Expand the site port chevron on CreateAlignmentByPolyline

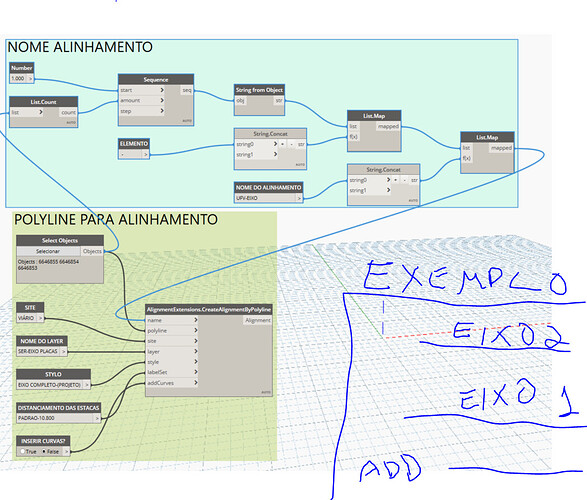195,341
